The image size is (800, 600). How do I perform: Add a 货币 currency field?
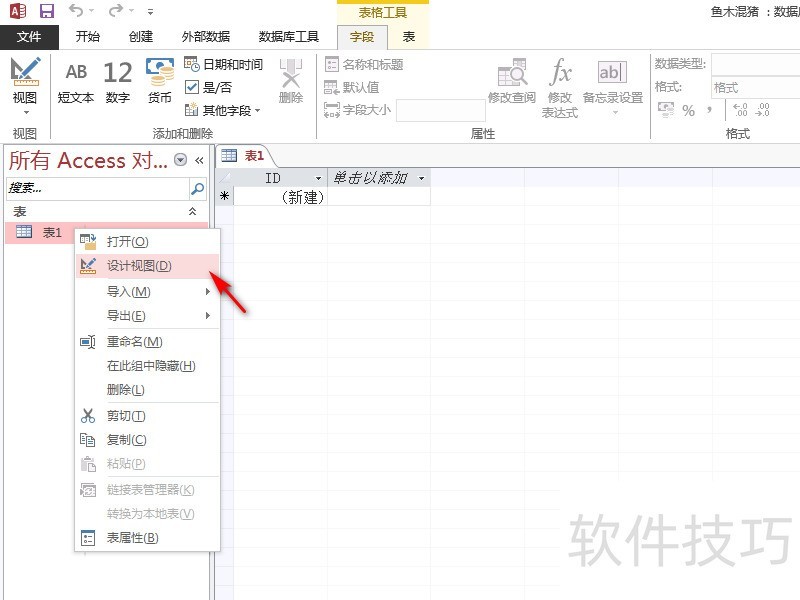coord(160,82)
